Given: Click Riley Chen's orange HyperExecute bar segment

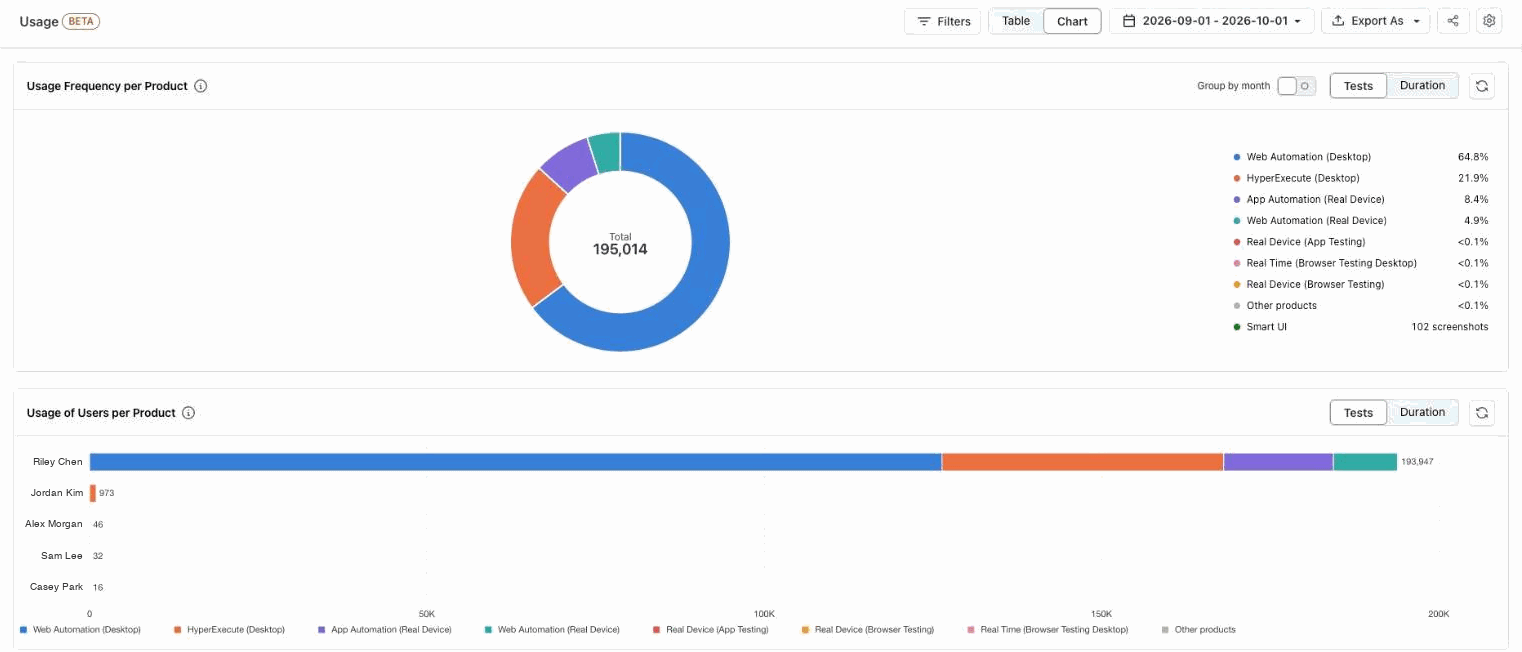Looking at the screenshot, I should pos(1082,461).
